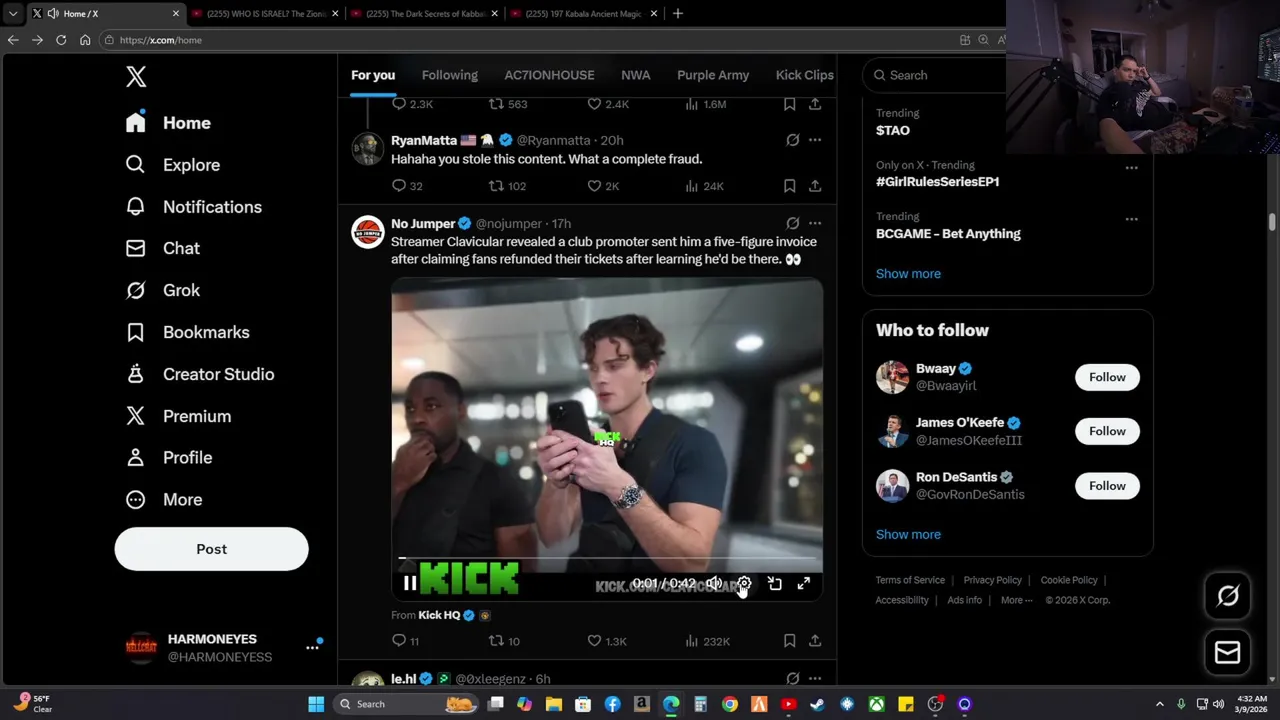Show more Who to follow suggestions
This screenshot has height=720, width=1280.
[x=908, y=534]
